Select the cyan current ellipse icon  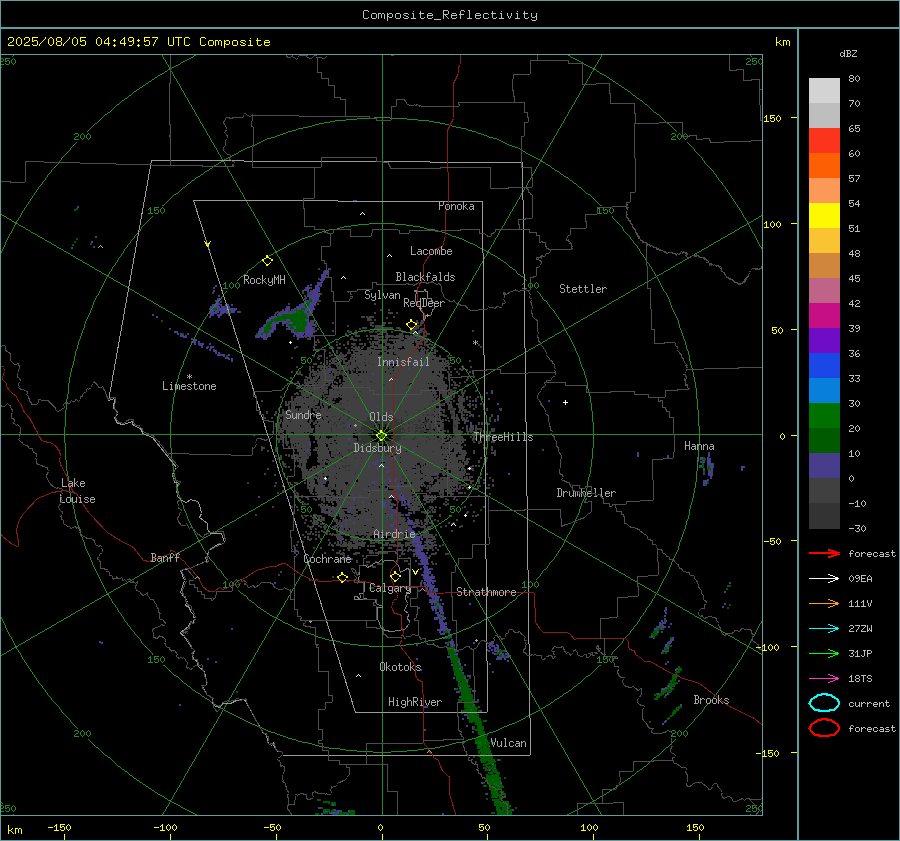click(x=824, y=703)
